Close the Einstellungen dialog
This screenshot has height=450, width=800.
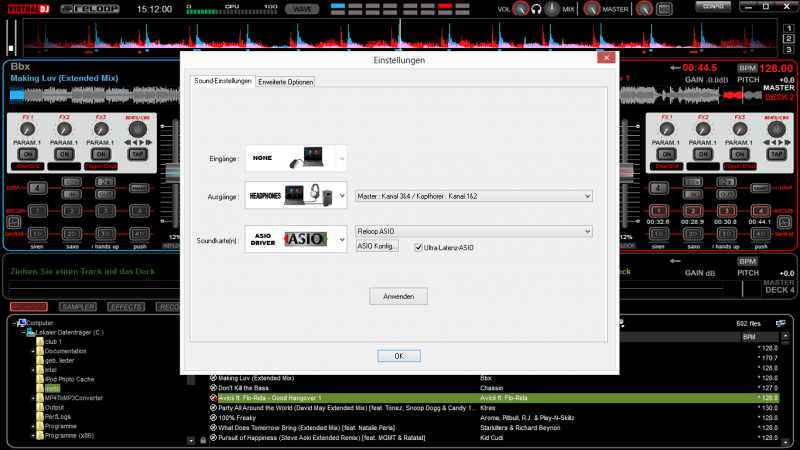[x=606, y=58]
